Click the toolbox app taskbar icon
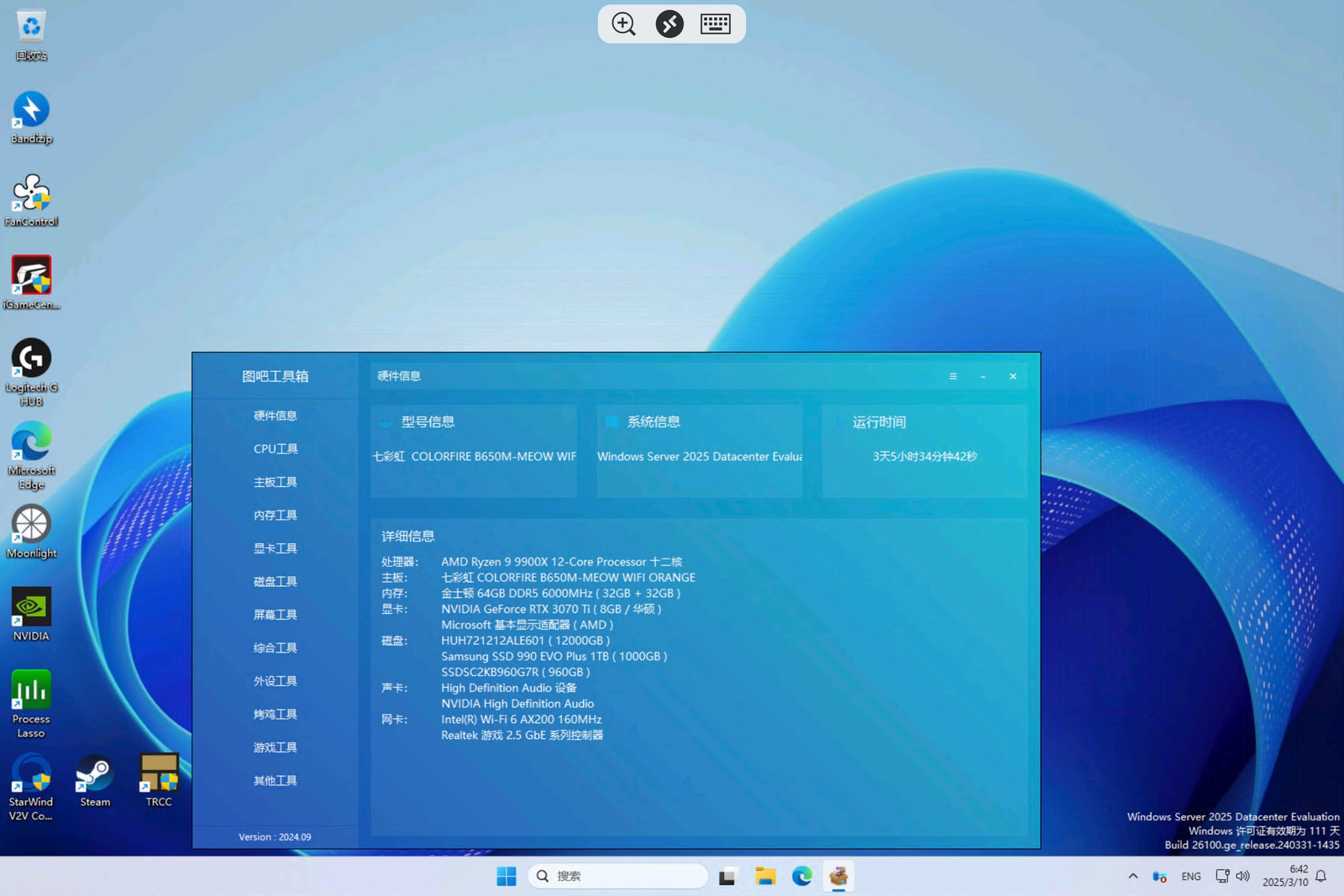Viewport: 1344px width, 896px height. (x=838, y=877)
